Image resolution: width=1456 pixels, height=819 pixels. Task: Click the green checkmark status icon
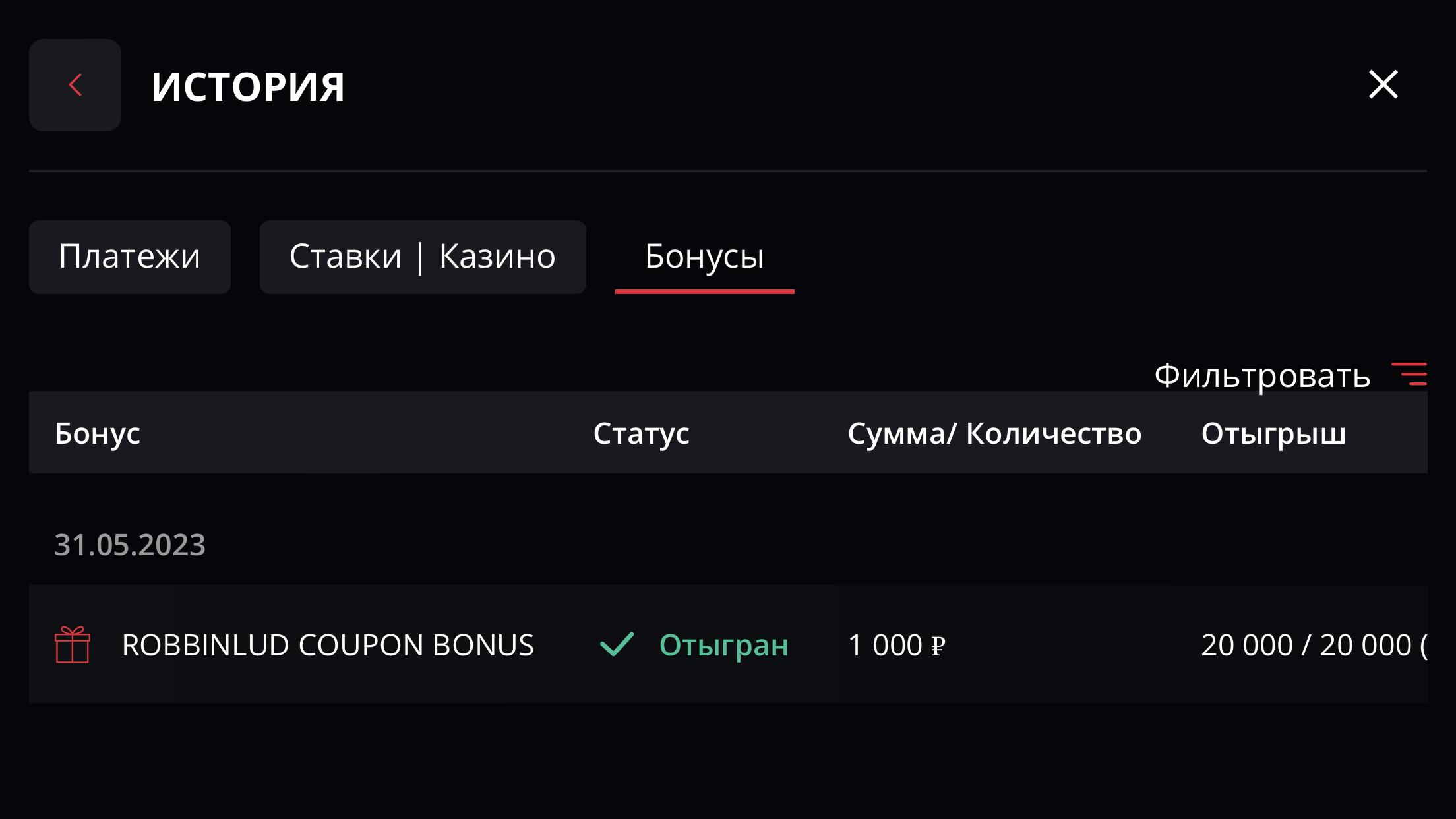coord(617,644)
